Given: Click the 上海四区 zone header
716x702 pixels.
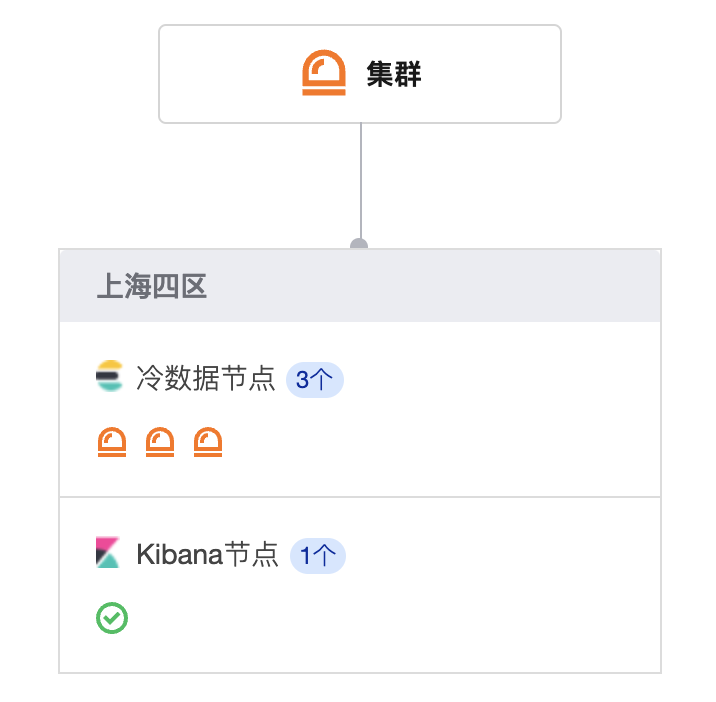Looking at the screenshot, I should (151, 287).
